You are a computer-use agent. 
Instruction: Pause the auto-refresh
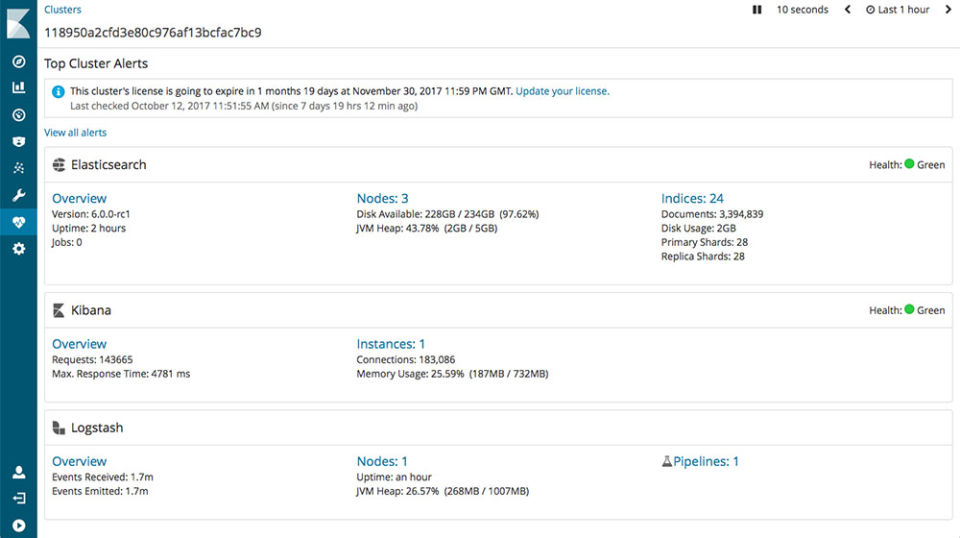(757, 10)
